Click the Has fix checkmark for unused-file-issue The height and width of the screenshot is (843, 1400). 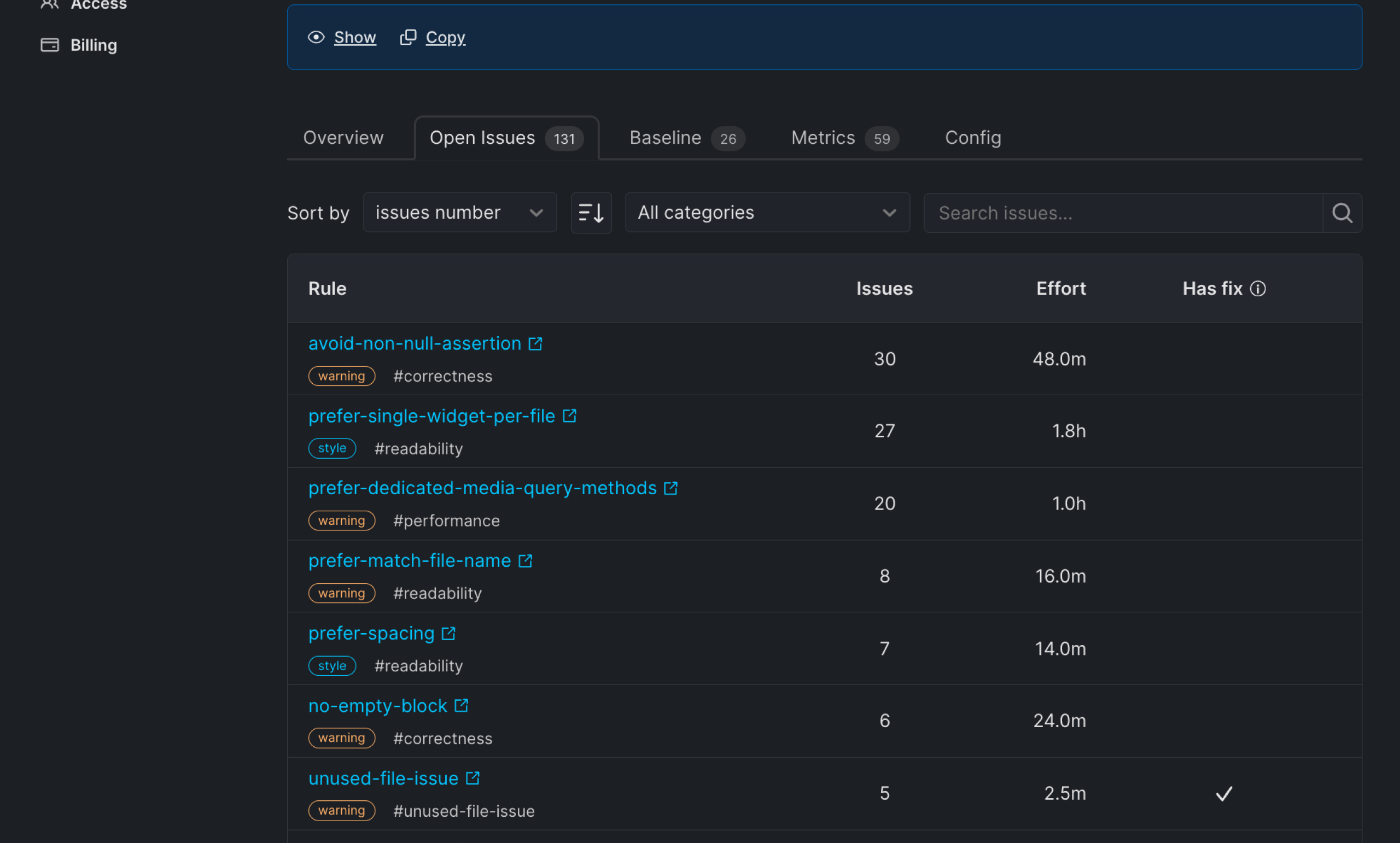click(1224, 794)
